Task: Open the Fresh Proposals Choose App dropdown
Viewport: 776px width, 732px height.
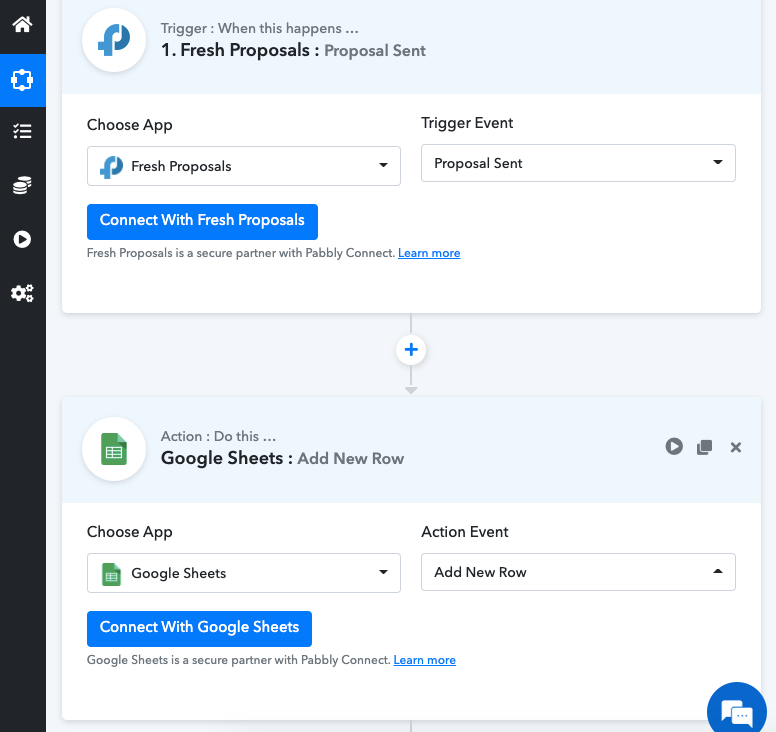Action: click(243, 166)
